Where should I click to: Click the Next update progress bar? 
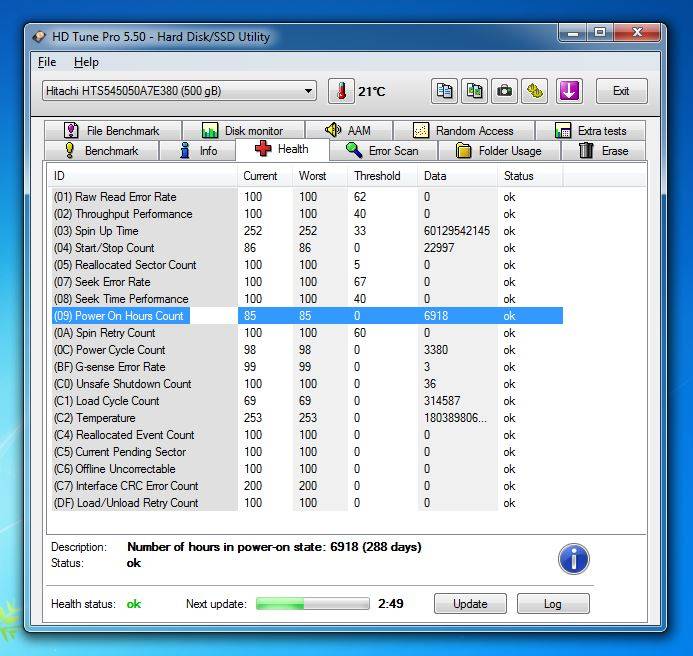[312, 603]
